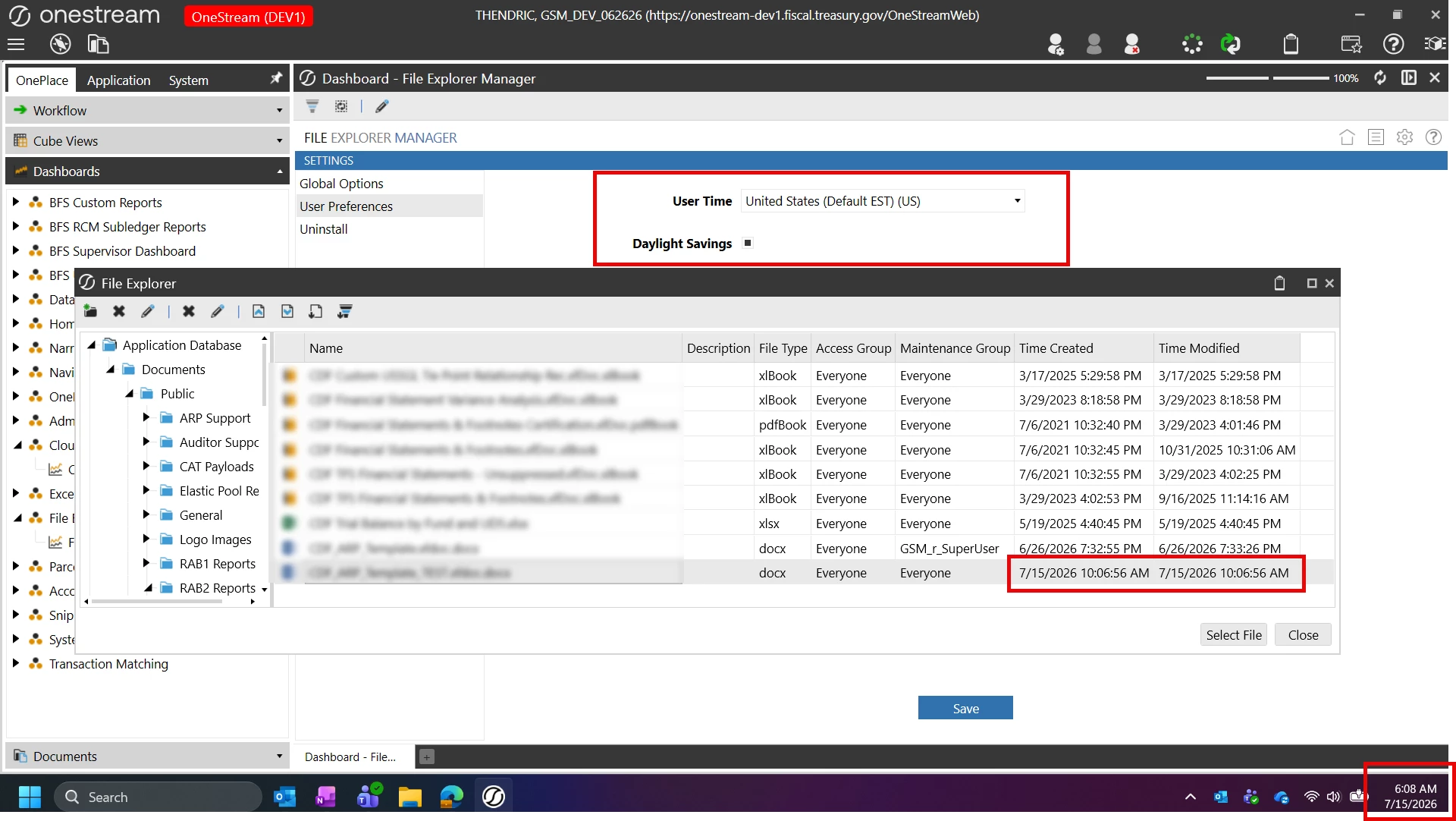Expand the BFS RCM Subledger Reports node
Viewport: 1456px width, 821px height.
point(15,227)
